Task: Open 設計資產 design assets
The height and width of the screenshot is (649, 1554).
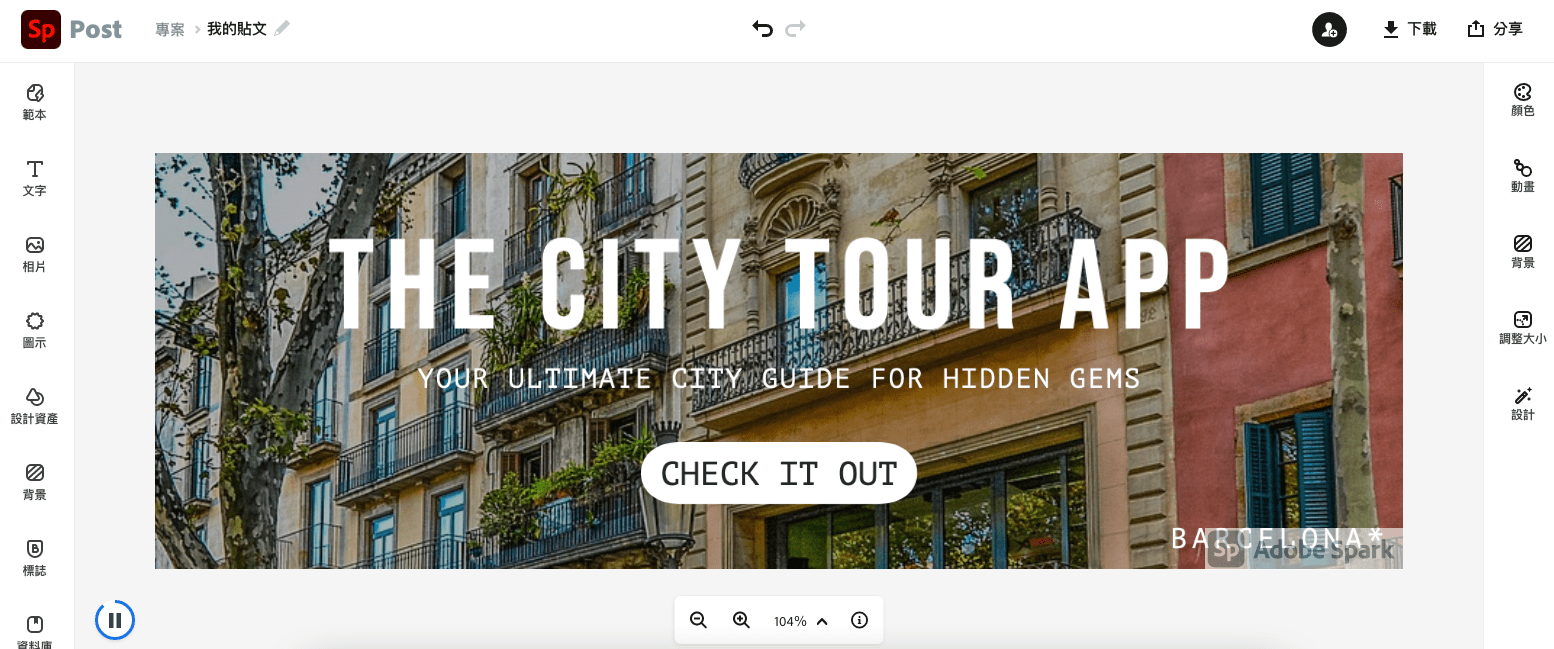Action: 35,406
